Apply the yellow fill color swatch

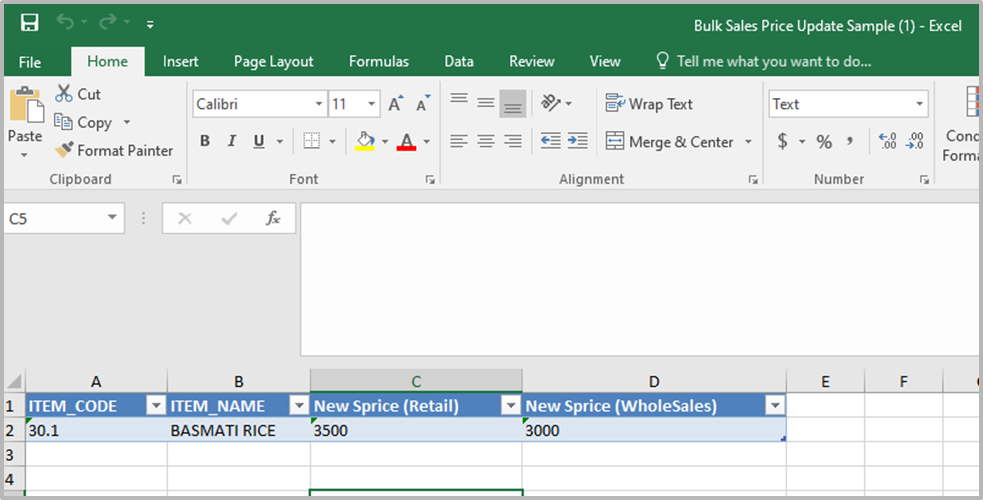tap(365, 142)
